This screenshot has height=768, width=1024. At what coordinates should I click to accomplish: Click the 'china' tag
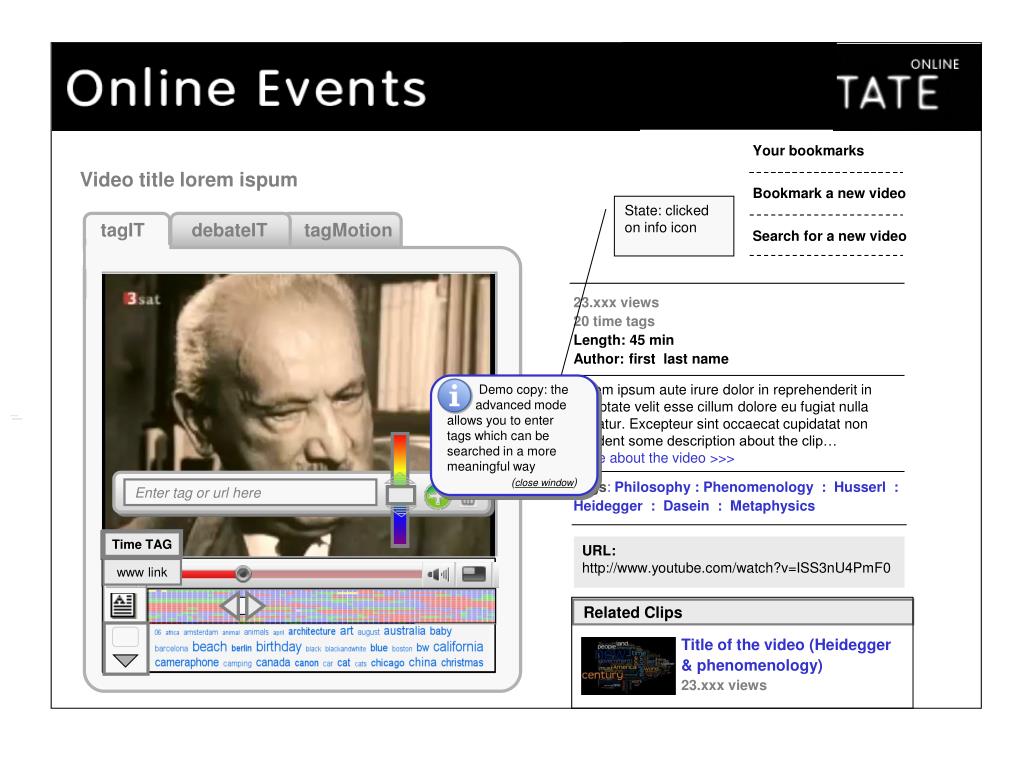422,662
